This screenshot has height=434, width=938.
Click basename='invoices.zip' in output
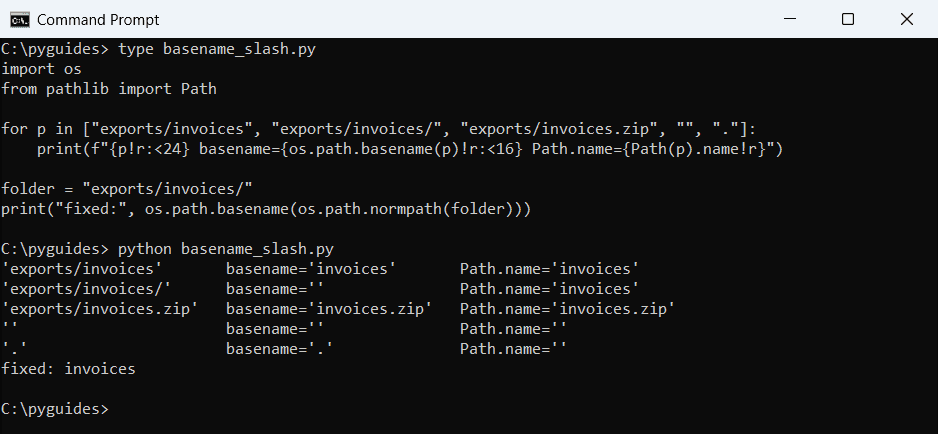329,309
